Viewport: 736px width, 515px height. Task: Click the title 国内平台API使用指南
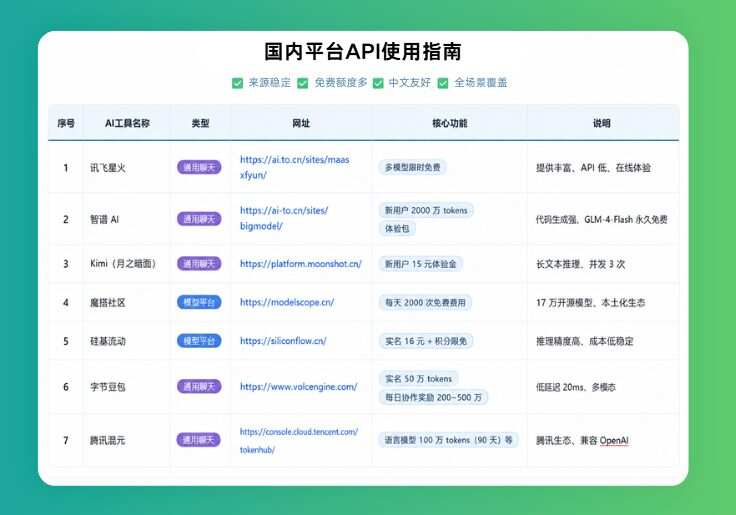363,51
